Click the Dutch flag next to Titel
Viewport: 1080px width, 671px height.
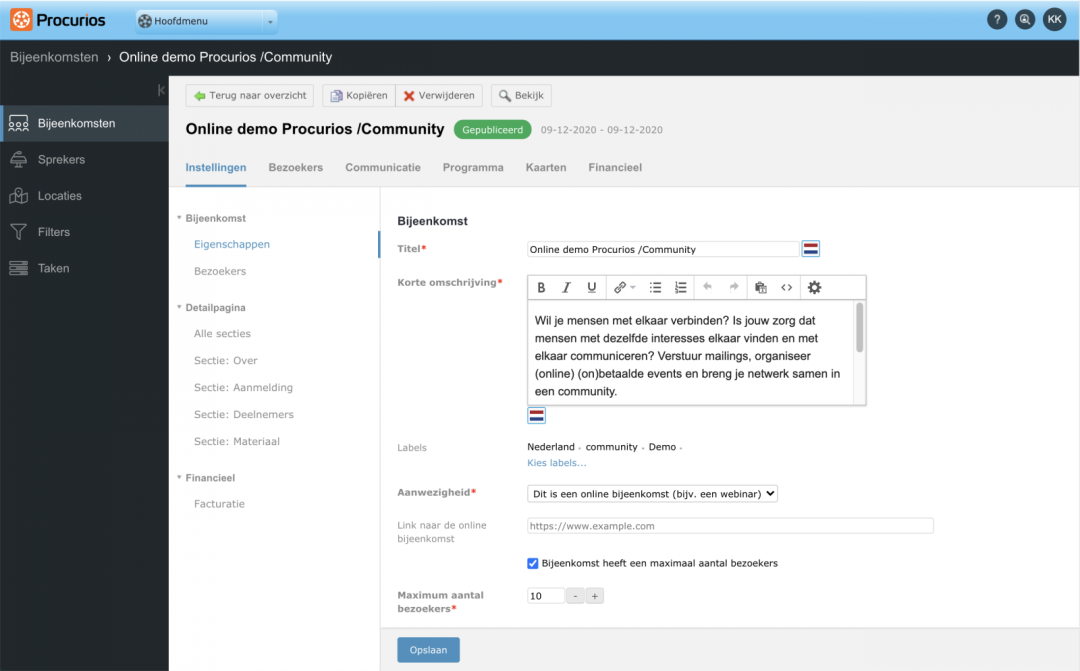coord(811,249)
